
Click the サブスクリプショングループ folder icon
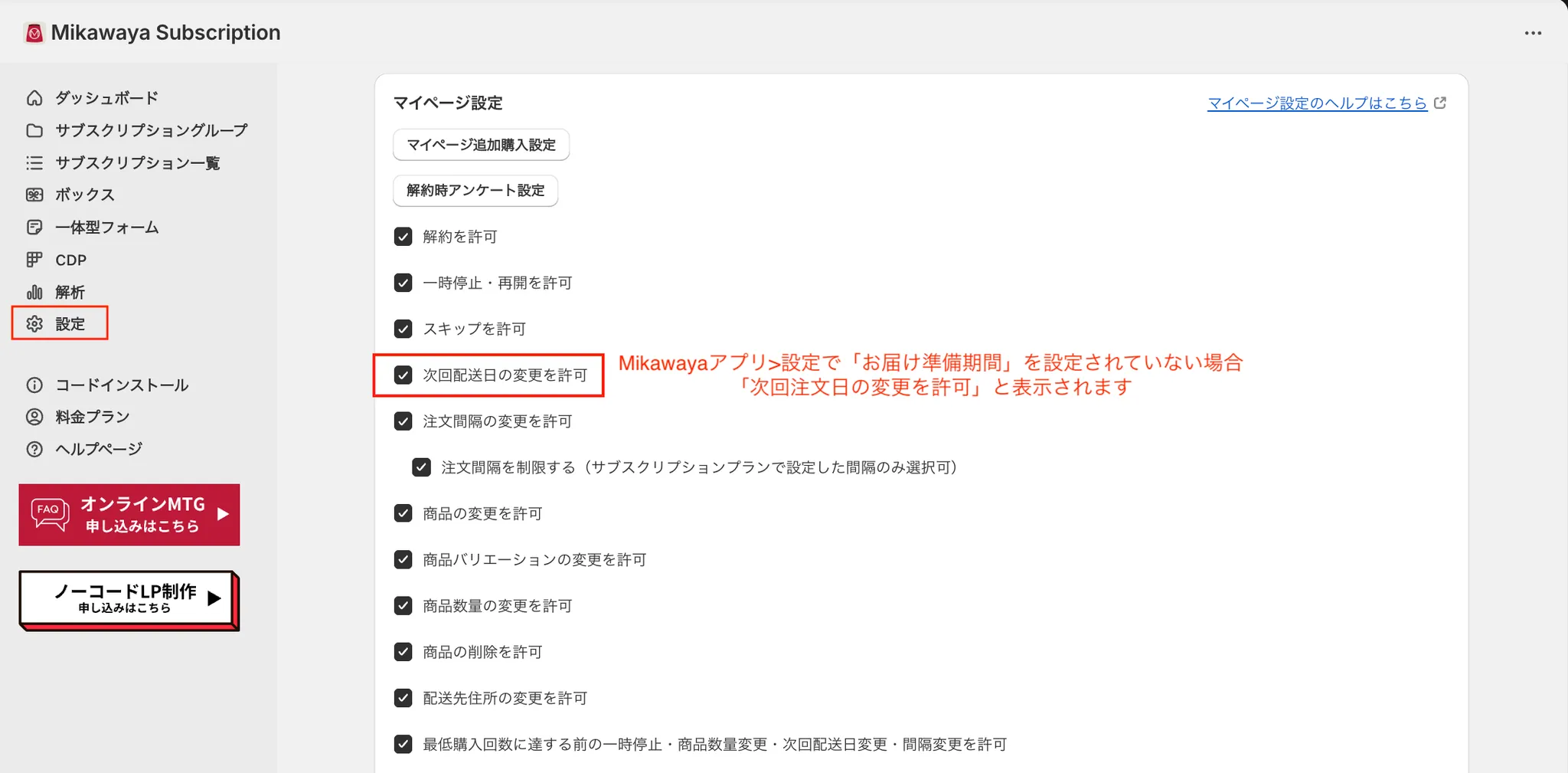pos(34,130)
